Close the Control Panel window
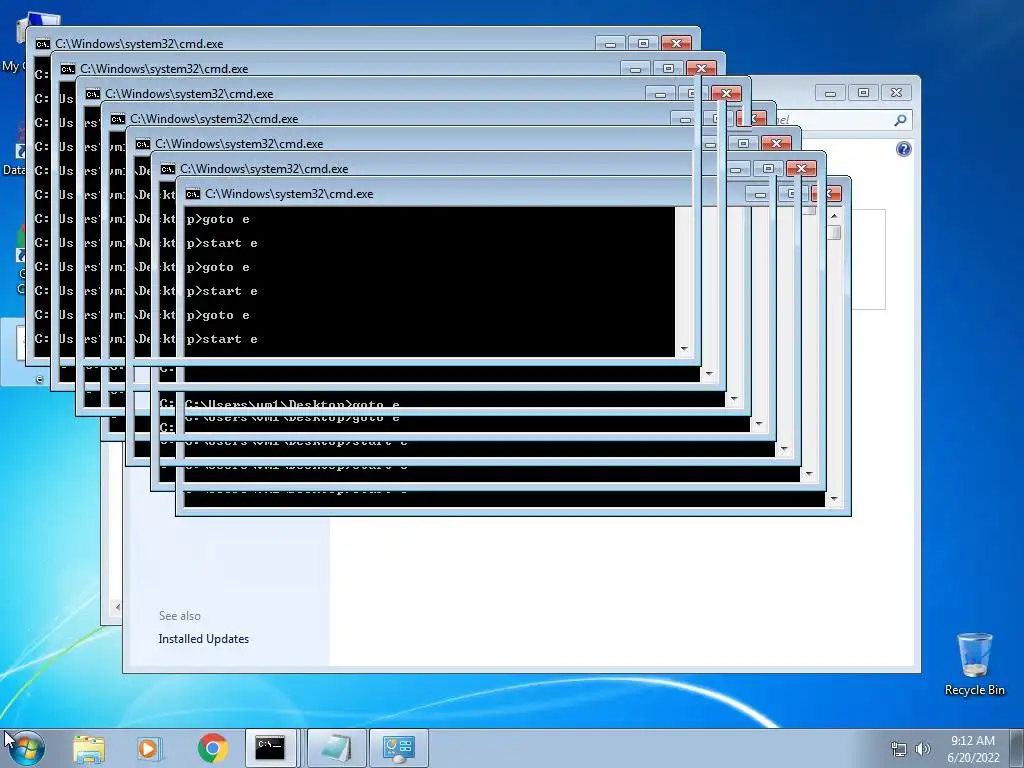This screenshot has height=768, width=1024. click(896, 93)
